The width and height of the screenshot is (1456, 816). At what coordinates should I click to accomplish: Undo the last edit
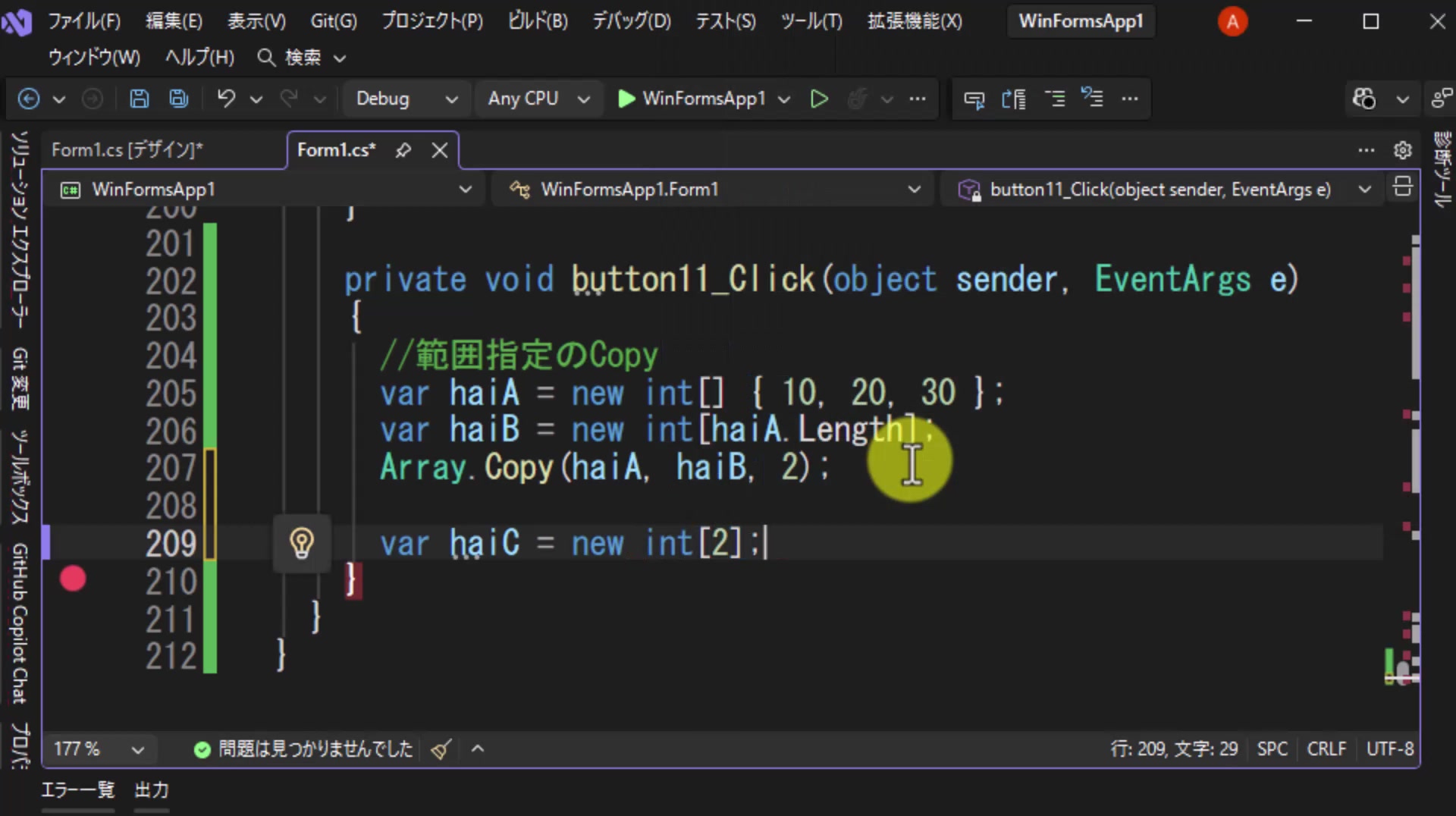pos(226,99)
